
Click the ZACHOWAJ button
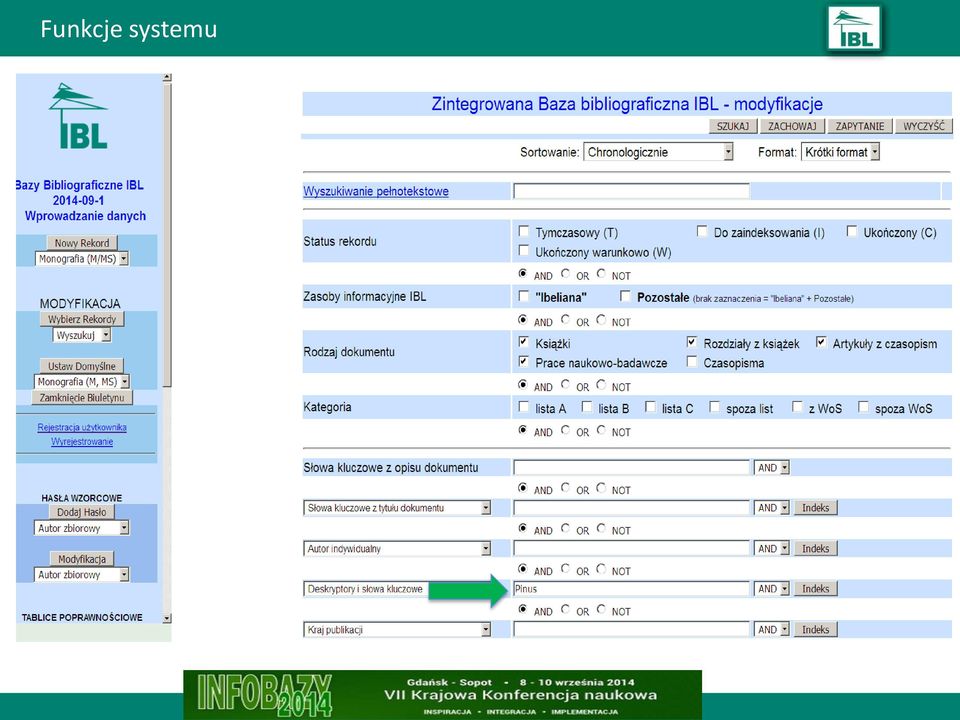792,126
